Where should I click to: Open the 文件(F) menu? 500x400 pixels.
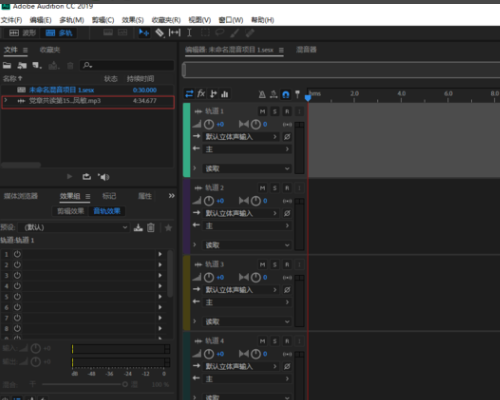[x=11, y=20]
